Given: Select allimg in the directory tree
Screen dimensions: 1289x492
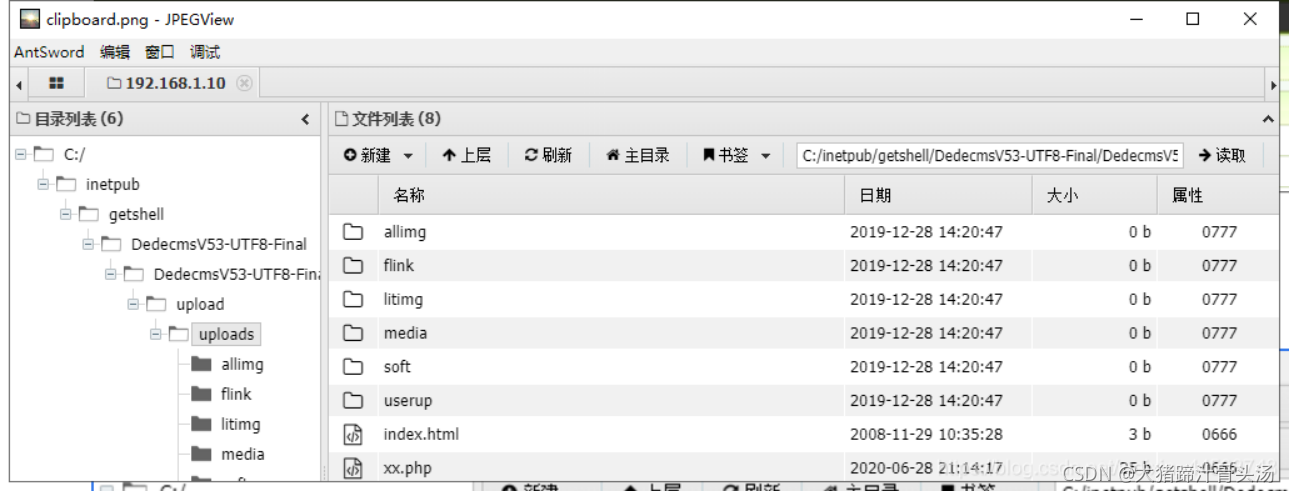Looking at the screenshot, I should coord(242,364).
